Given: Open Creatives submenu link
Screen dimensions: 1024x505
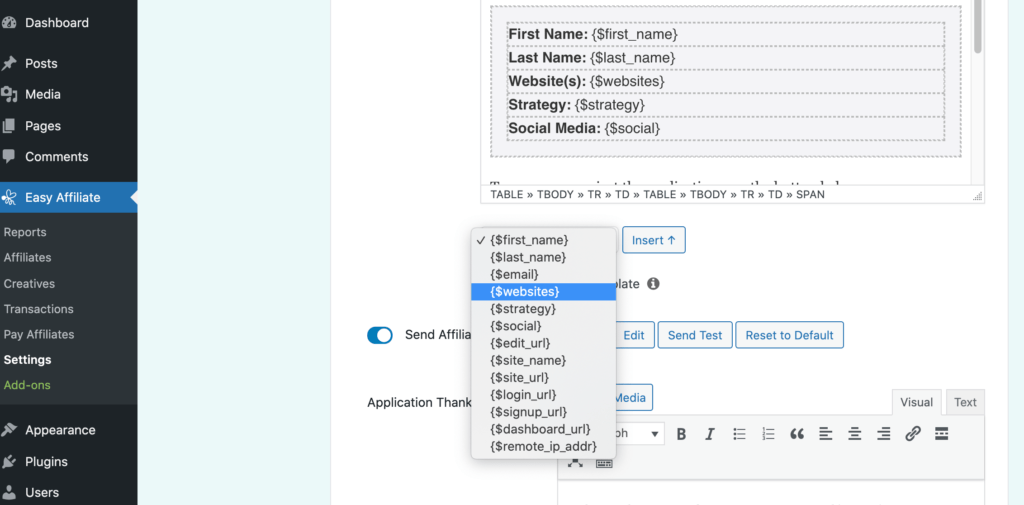Looking at the screenshot, I should point(29,284).
